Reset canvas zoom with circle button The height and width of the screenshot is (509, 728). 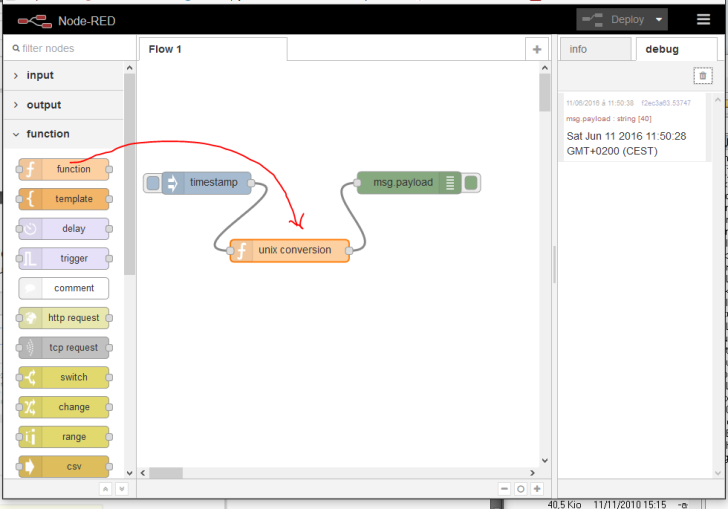(x=520, y=489)
